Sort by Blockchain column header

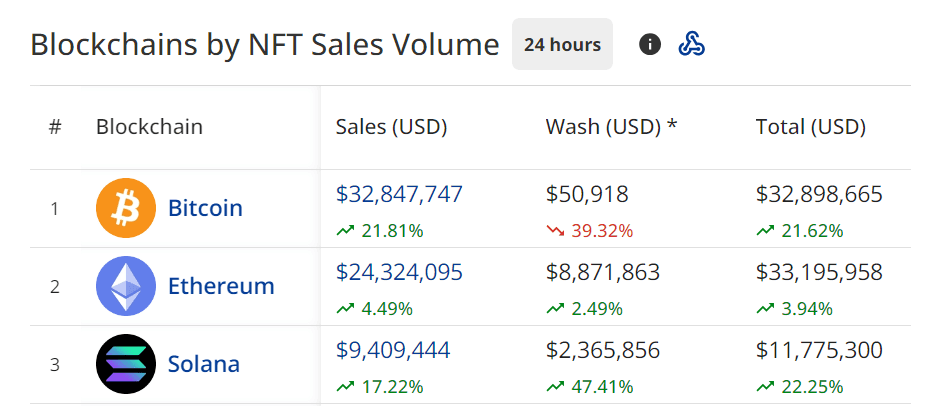click(149, 127)
